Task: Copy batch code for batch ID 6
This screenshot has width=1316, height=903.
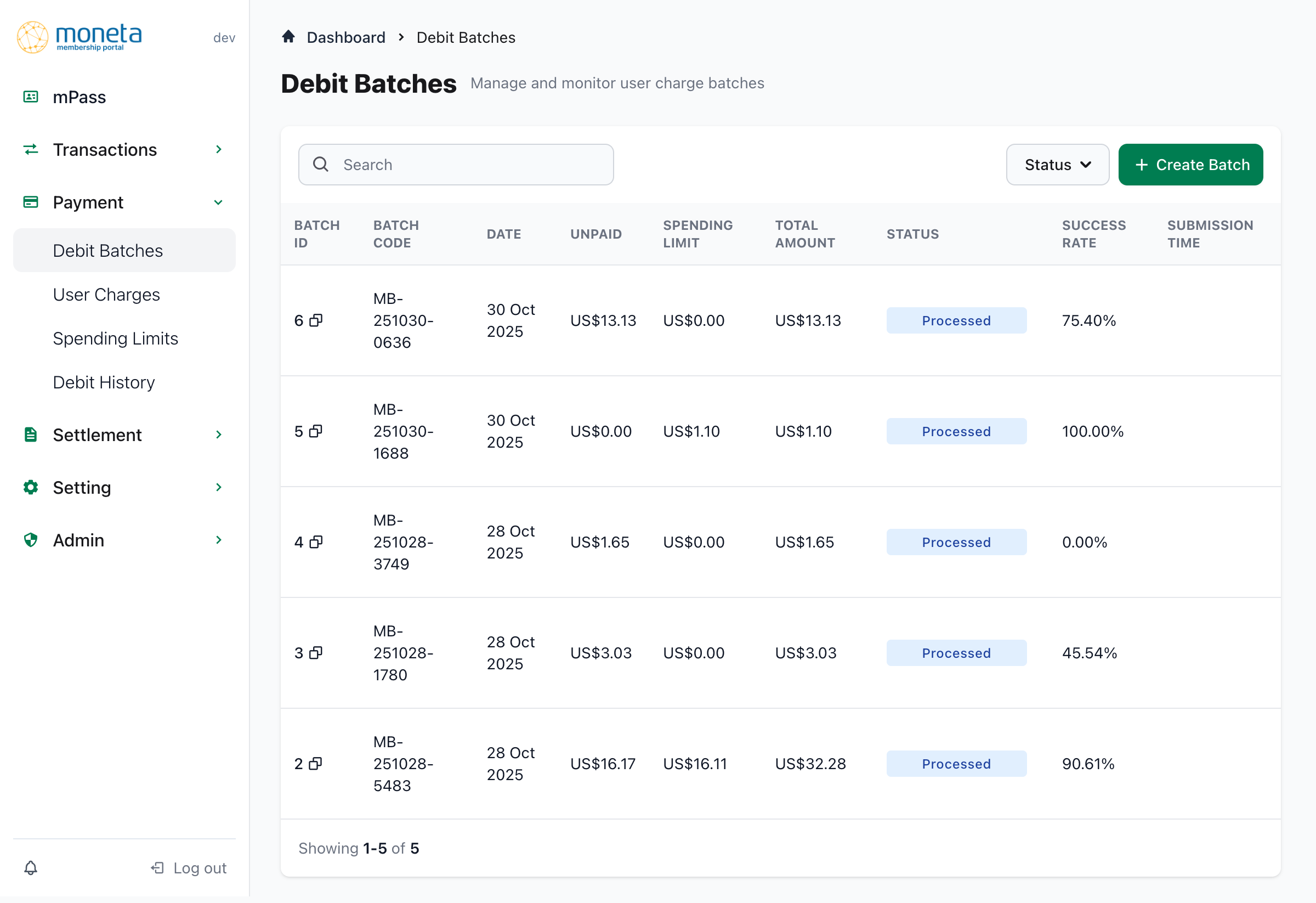Action: pyautogui.click(x=316, y=320)
